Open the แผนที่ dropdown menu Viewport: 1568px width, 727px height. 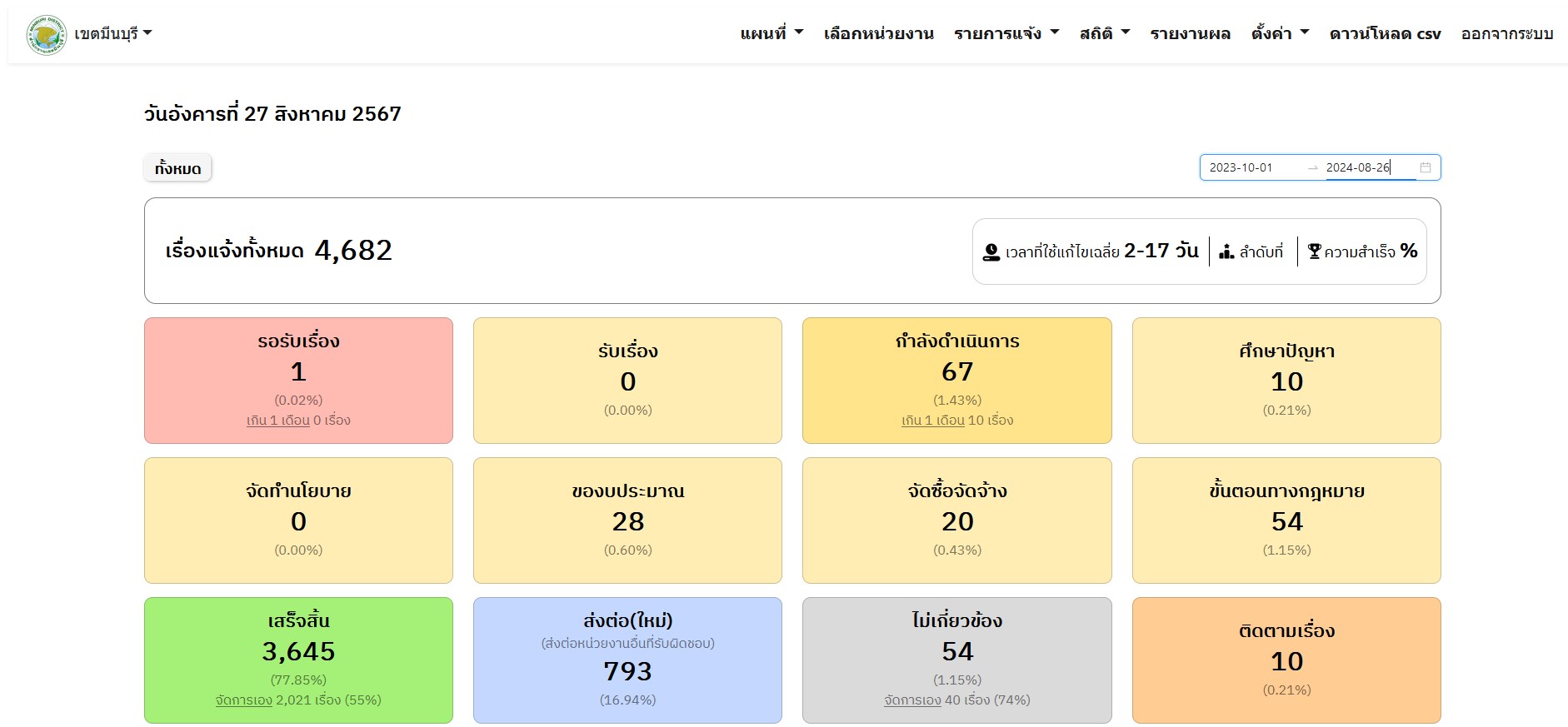click(x=771, y=34)
